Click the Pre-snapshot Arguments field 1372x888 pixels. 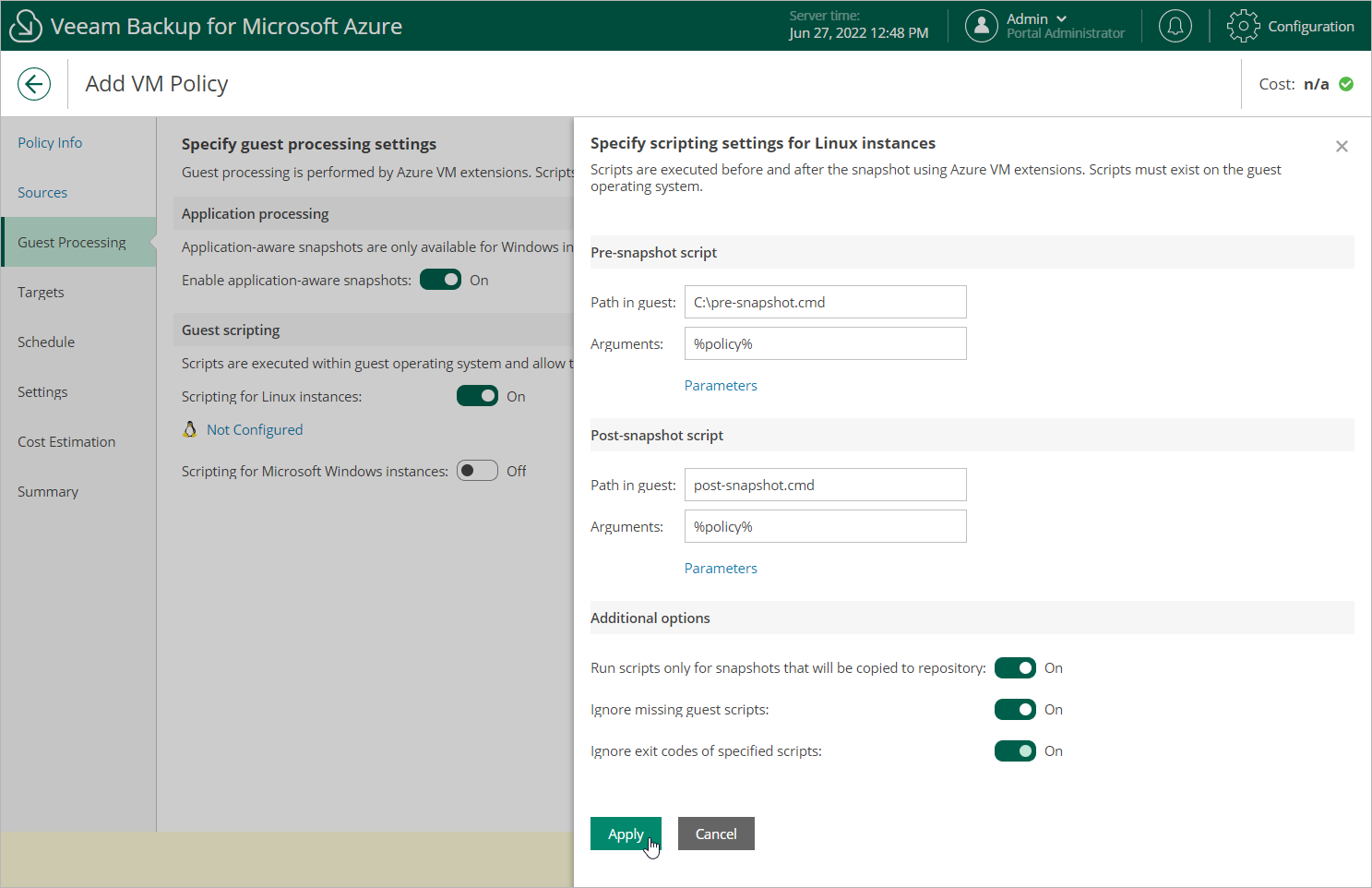click(x=825, y=343)
